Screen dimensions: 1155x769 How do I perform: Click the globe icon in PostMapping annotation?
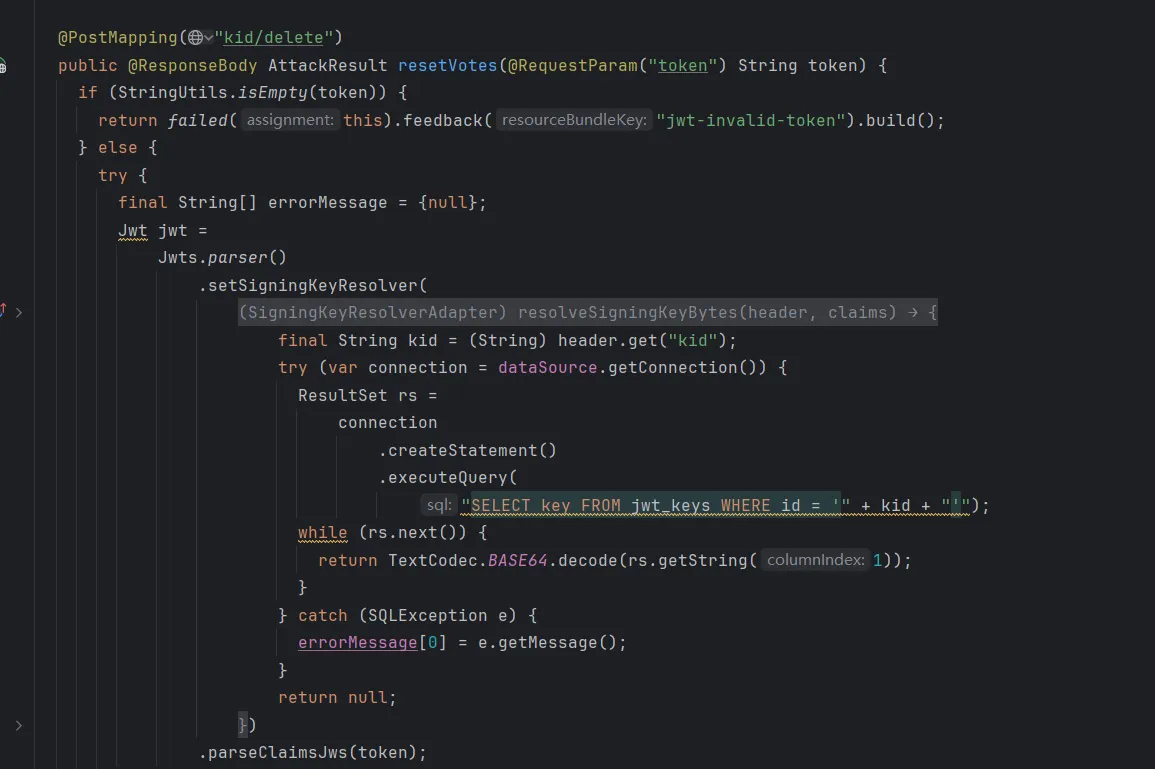(x=194, y=38)
